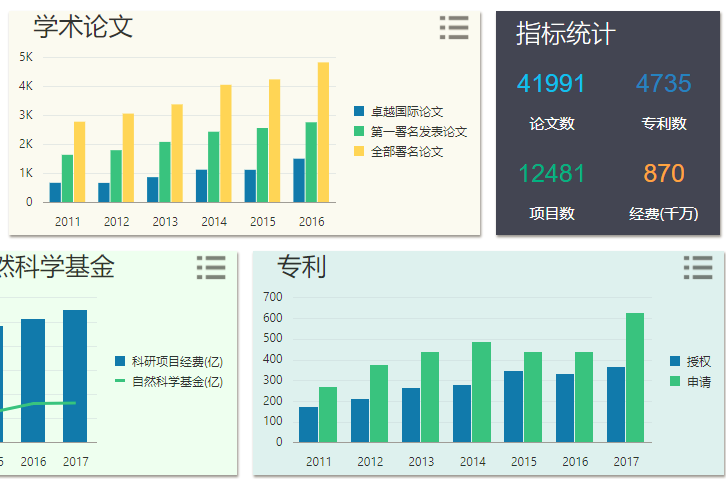Screen dimensions: 726x479
Task: Open the list menu icon in 专利 panel
Action: point(698,267)
